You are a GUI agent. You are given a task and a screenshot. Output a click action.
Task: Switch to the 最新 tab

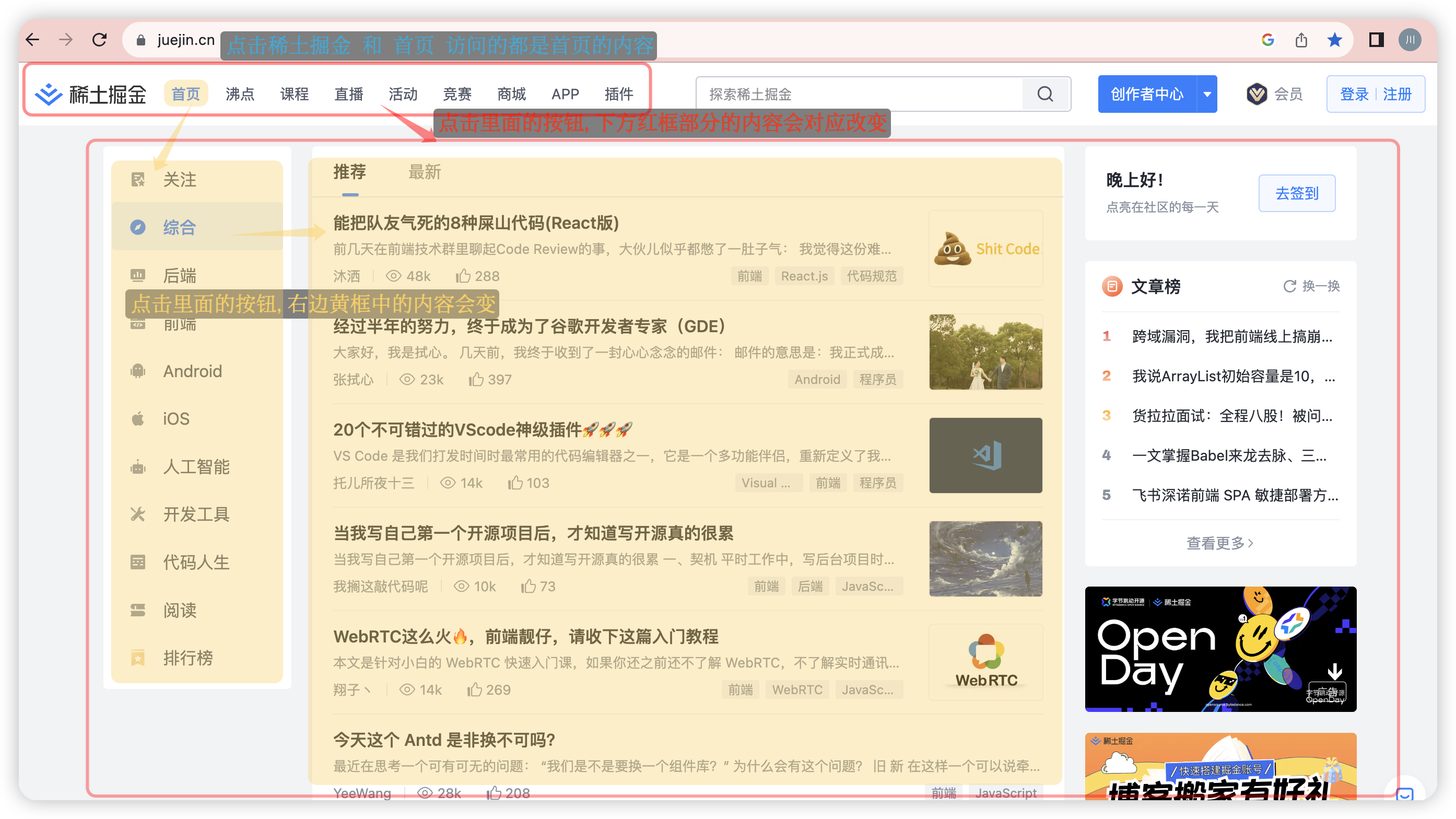(425, 173)
